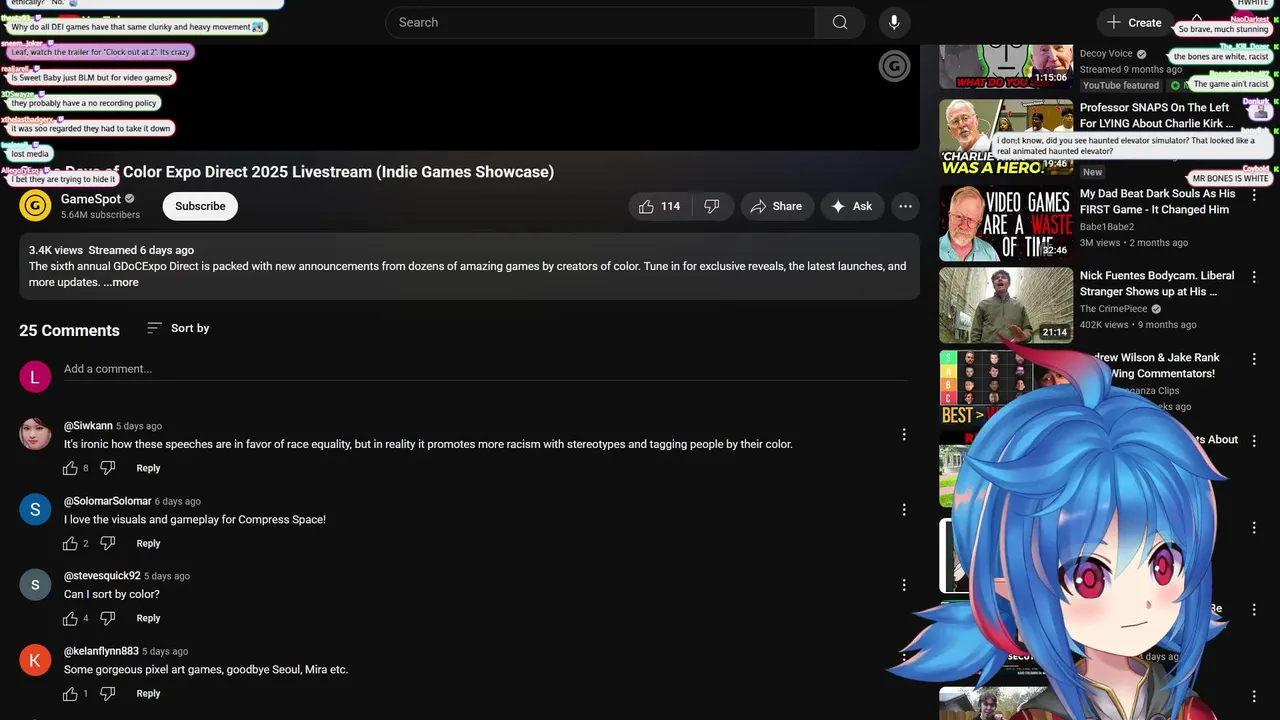The height and width of the screenshot is (720, 1280).
Task: Open @SolomarSolomar channel link
Action: (x=108, y=501)
